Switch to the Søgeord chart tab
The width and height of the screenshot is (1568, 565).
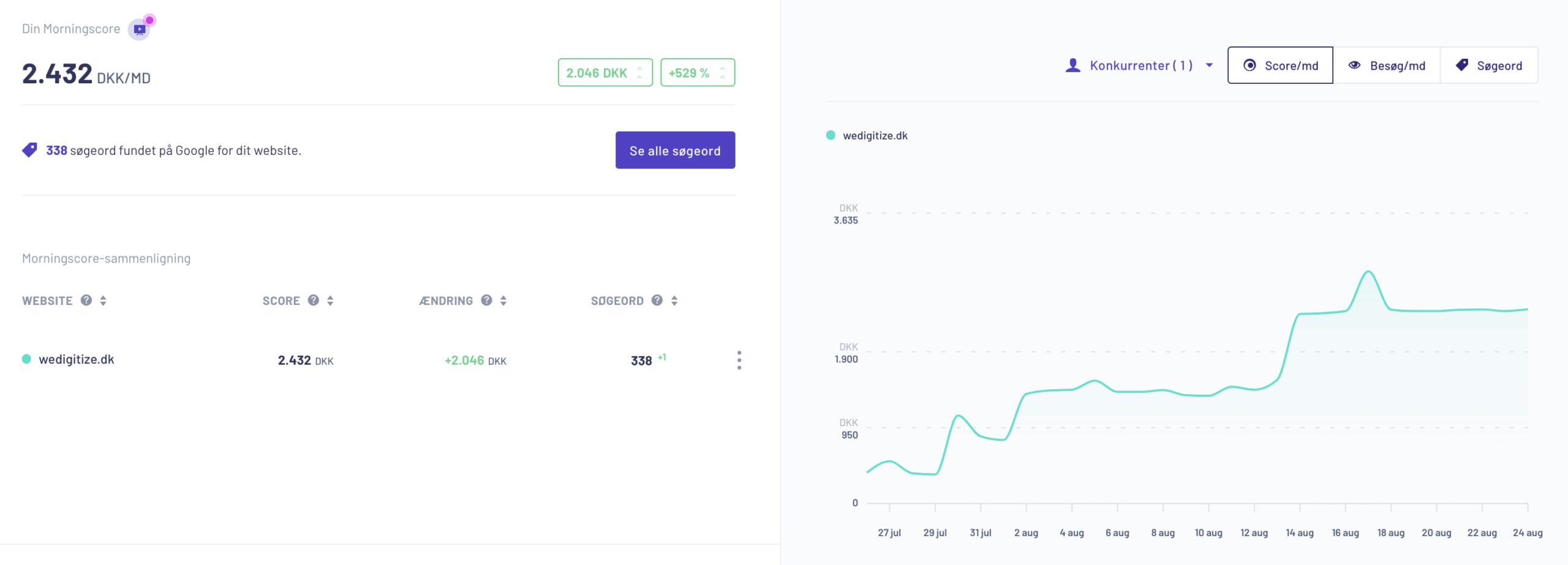point(1489,65)
